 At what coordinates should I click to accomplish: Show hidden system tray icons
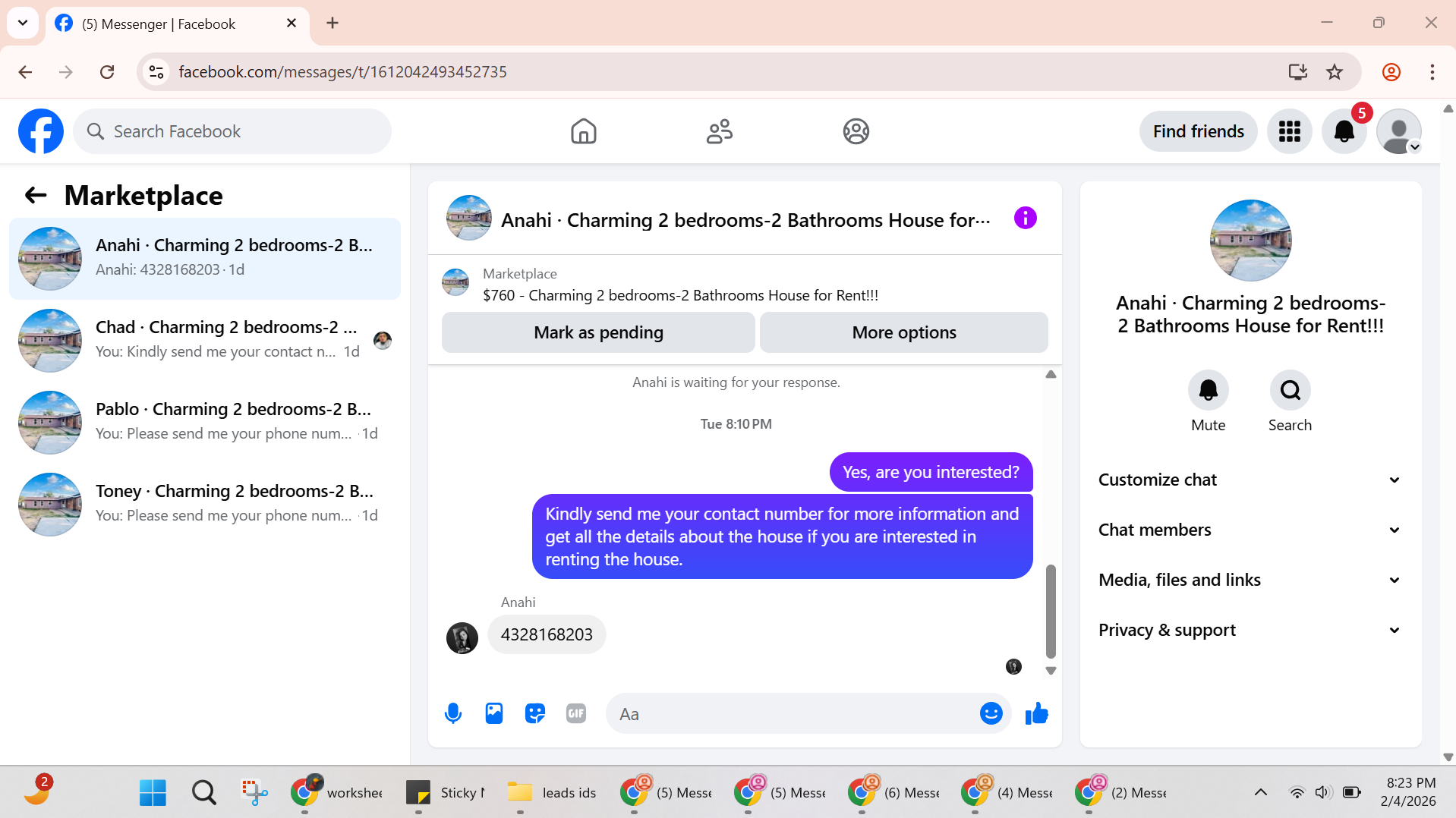pyautogui.click(x=1260, y=792)
